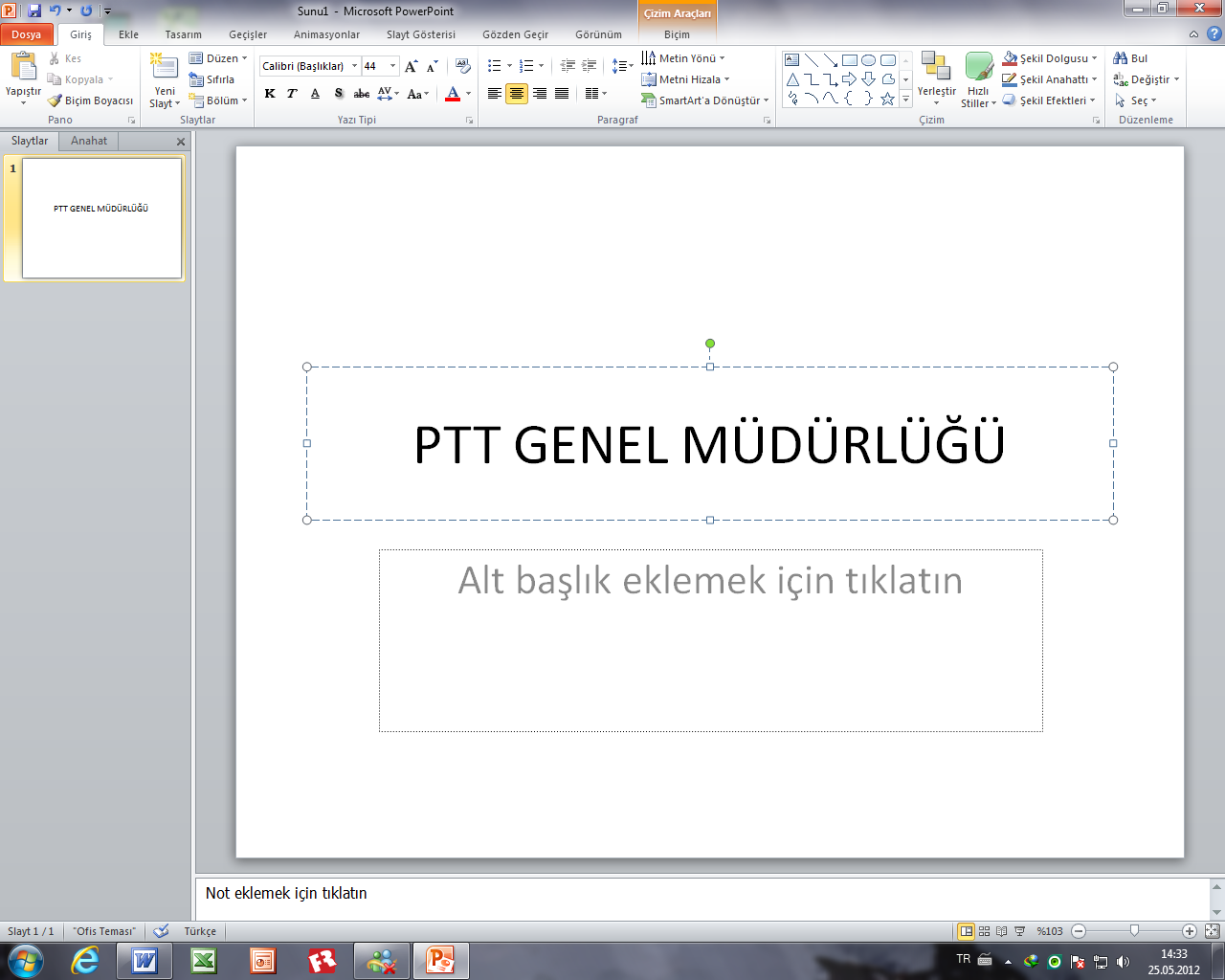Expand the shapes gallery more arrow
This screenshot has height=980, width=1225.
(x=906, y=100)
